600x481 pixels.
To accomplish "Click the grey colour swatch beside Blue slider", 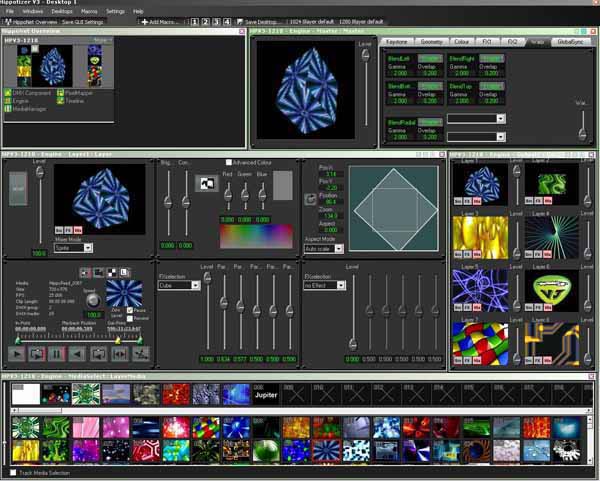I will (x=283, y=185).
